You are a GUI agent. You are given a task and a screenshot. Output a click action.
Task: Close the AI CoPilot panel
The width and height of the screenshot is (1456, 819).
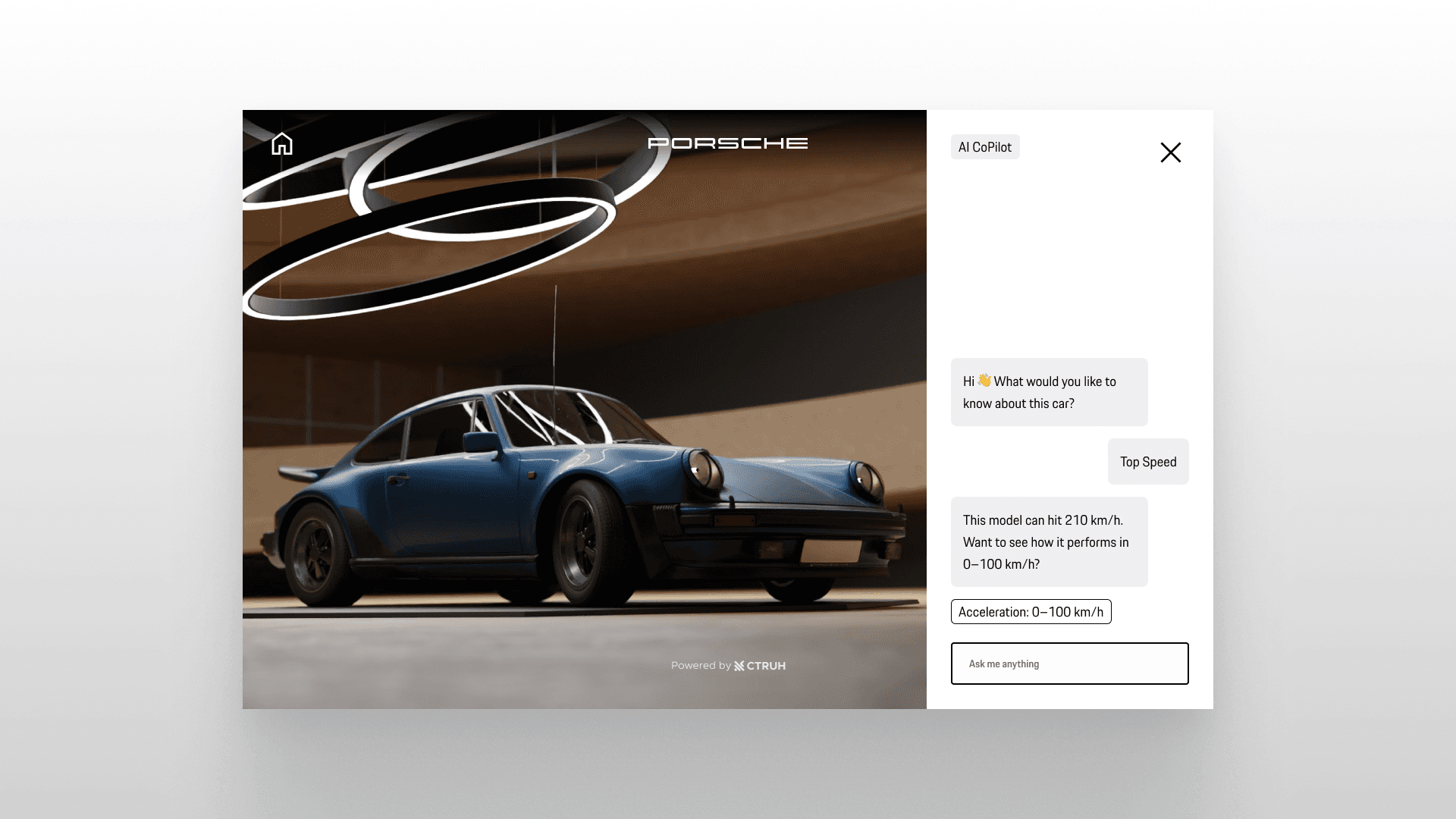point(1170,152)
